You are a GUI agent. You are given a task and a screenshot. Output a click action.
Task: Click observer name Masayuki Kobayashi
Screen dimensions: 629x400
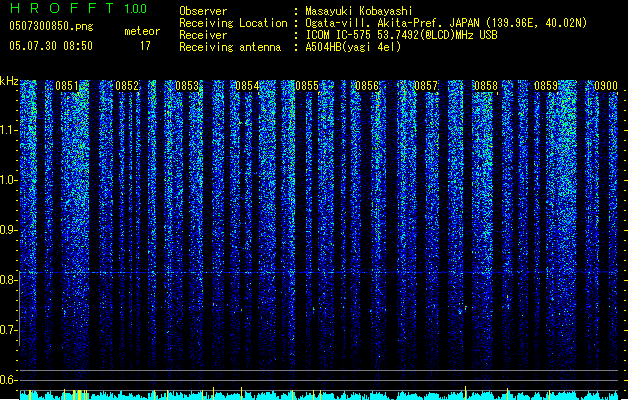pyautogui.click(x=359, y=11)
